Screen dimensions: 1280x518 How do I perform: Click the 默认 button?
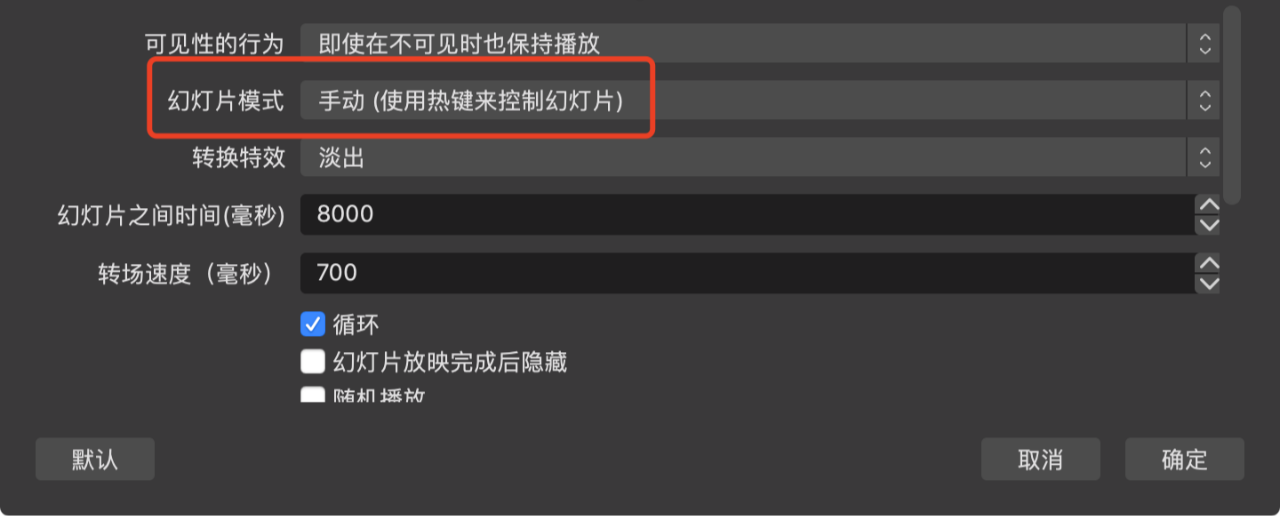click(95, 459)
